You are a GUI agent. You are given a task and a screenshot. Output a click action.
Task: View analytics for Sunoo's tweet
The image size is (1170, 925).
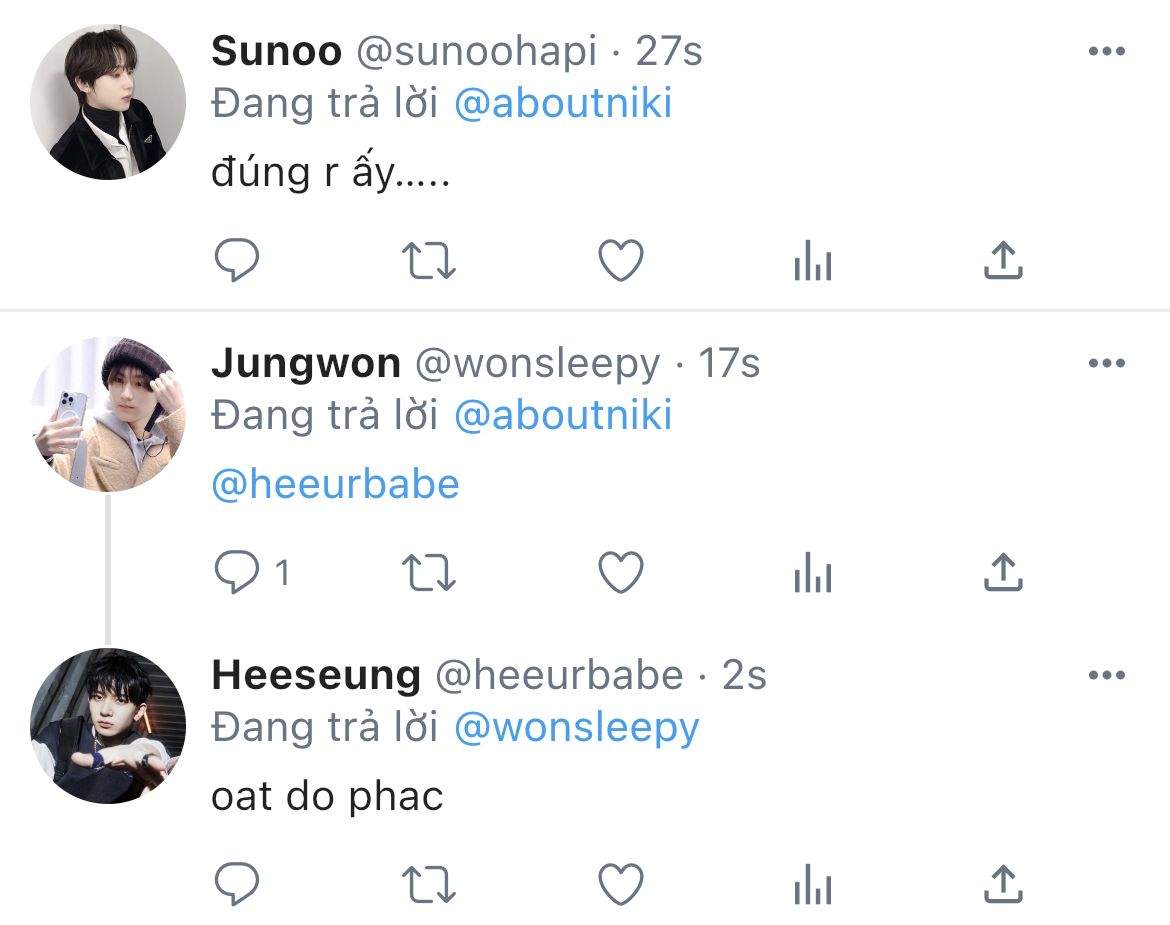[812, 262]
